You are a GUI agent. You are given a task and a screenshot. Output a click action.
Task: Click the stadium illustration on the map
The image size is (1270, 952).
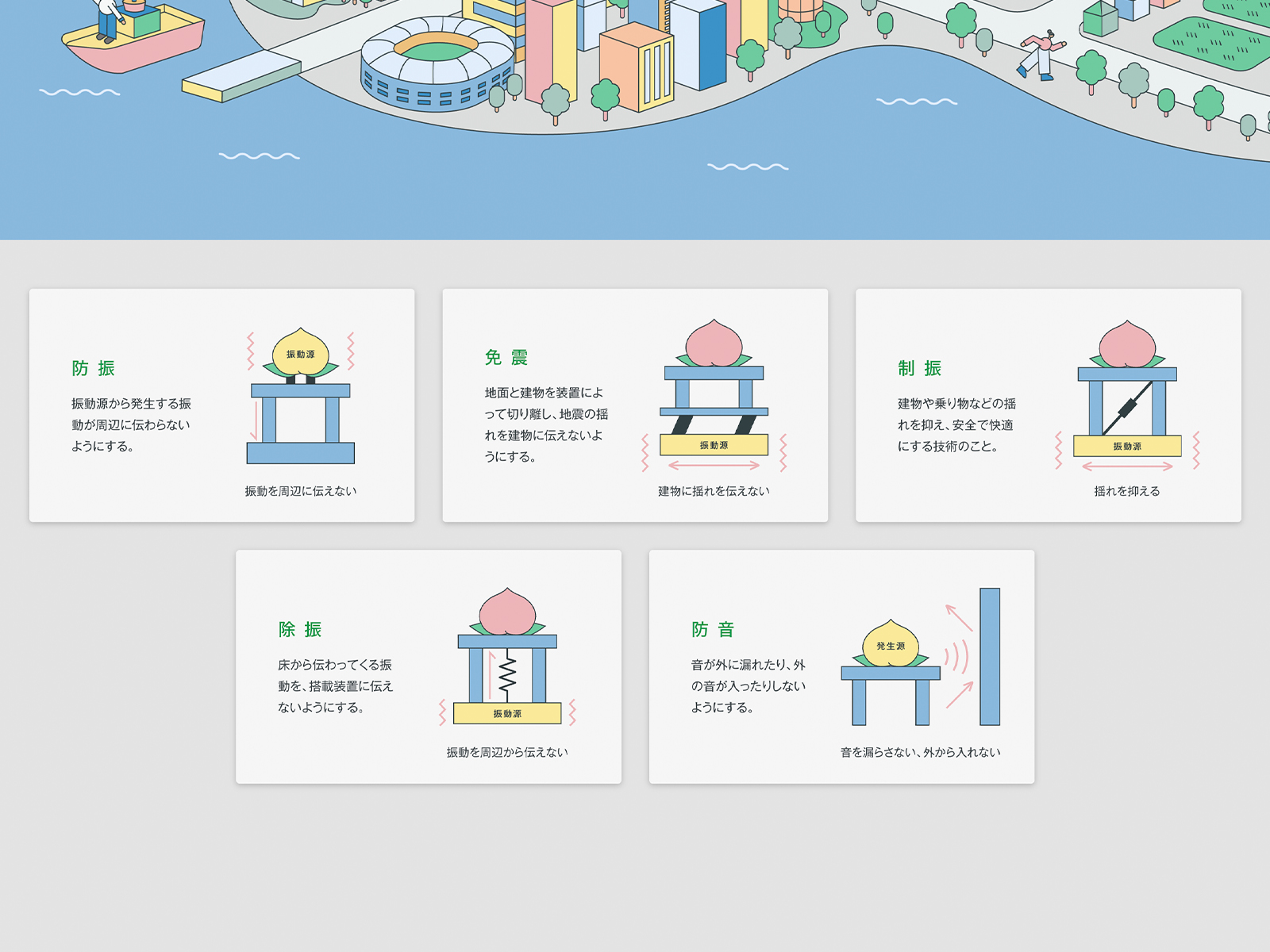point(436,65)
